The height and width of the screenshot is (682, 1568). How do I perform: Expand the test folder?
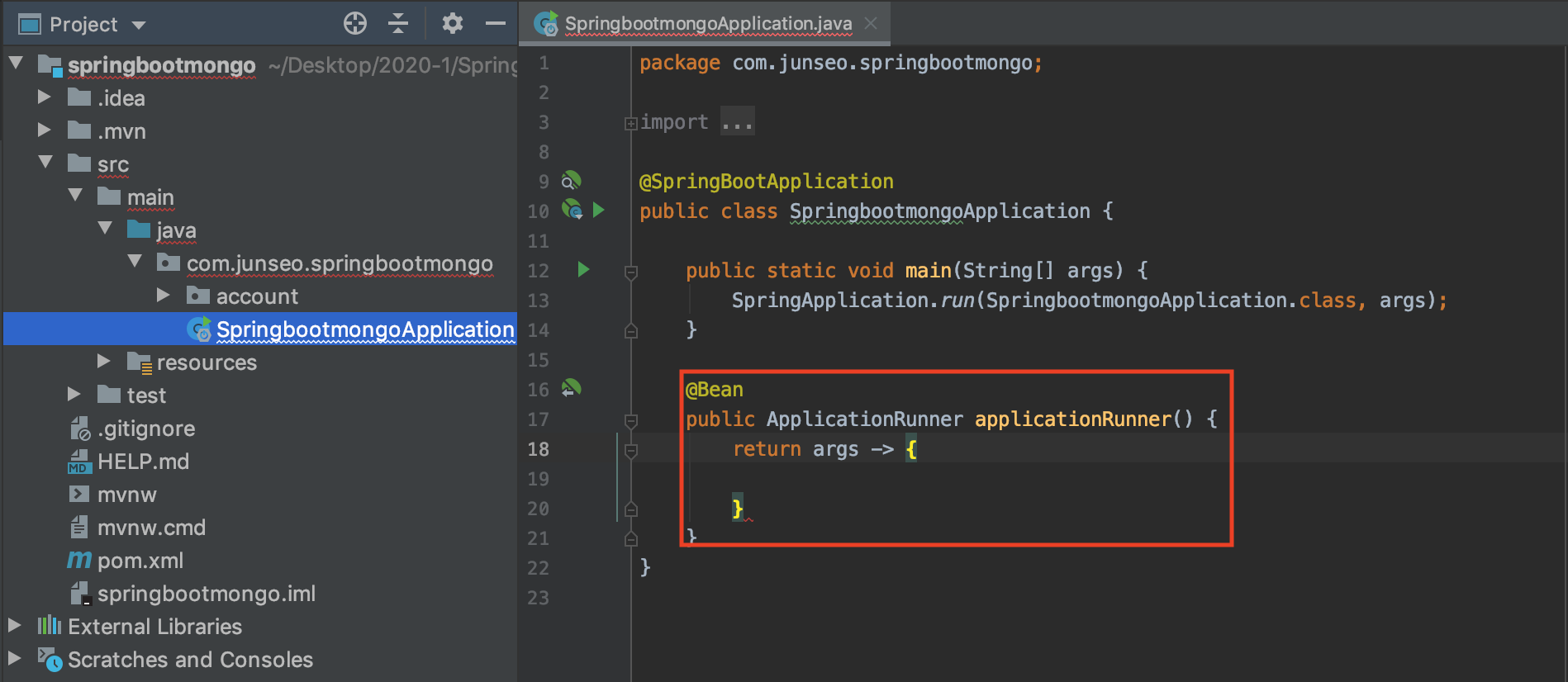click(74, 394)
